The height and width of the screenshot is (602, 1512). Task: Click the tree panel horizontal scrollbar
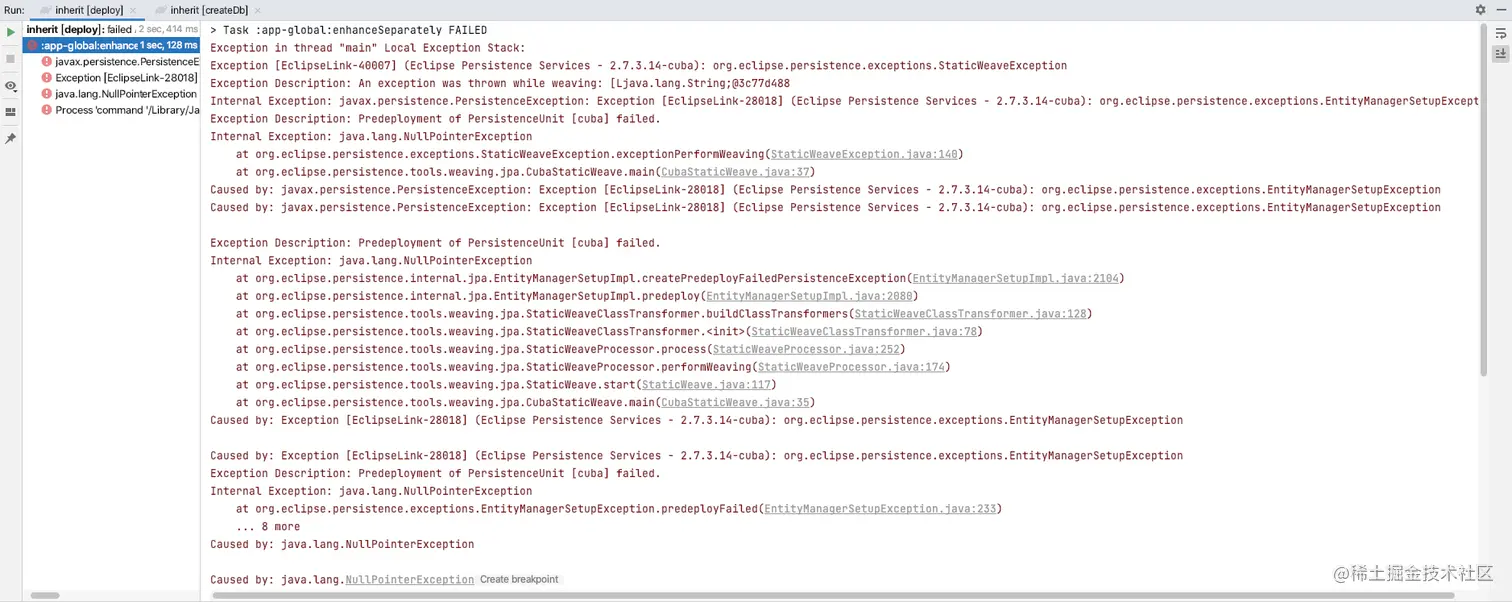pos(45,596)
